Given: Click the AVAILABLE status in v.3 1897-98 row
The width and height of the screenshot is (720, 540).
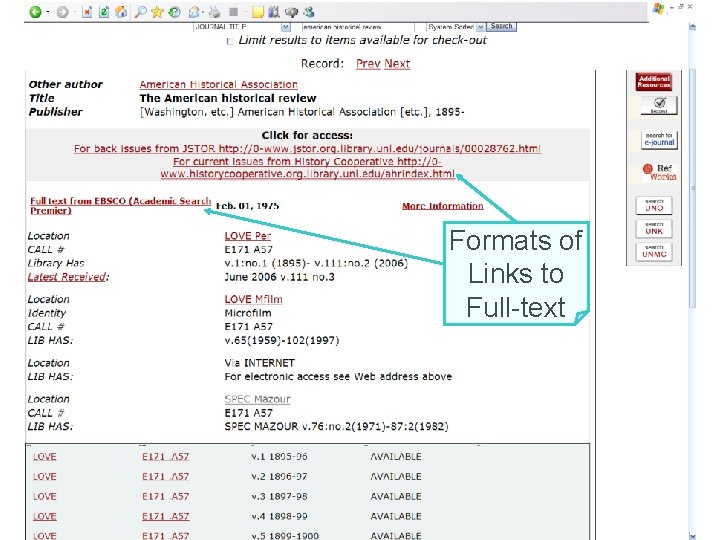Looking at the screenshot, I should 396,496.
